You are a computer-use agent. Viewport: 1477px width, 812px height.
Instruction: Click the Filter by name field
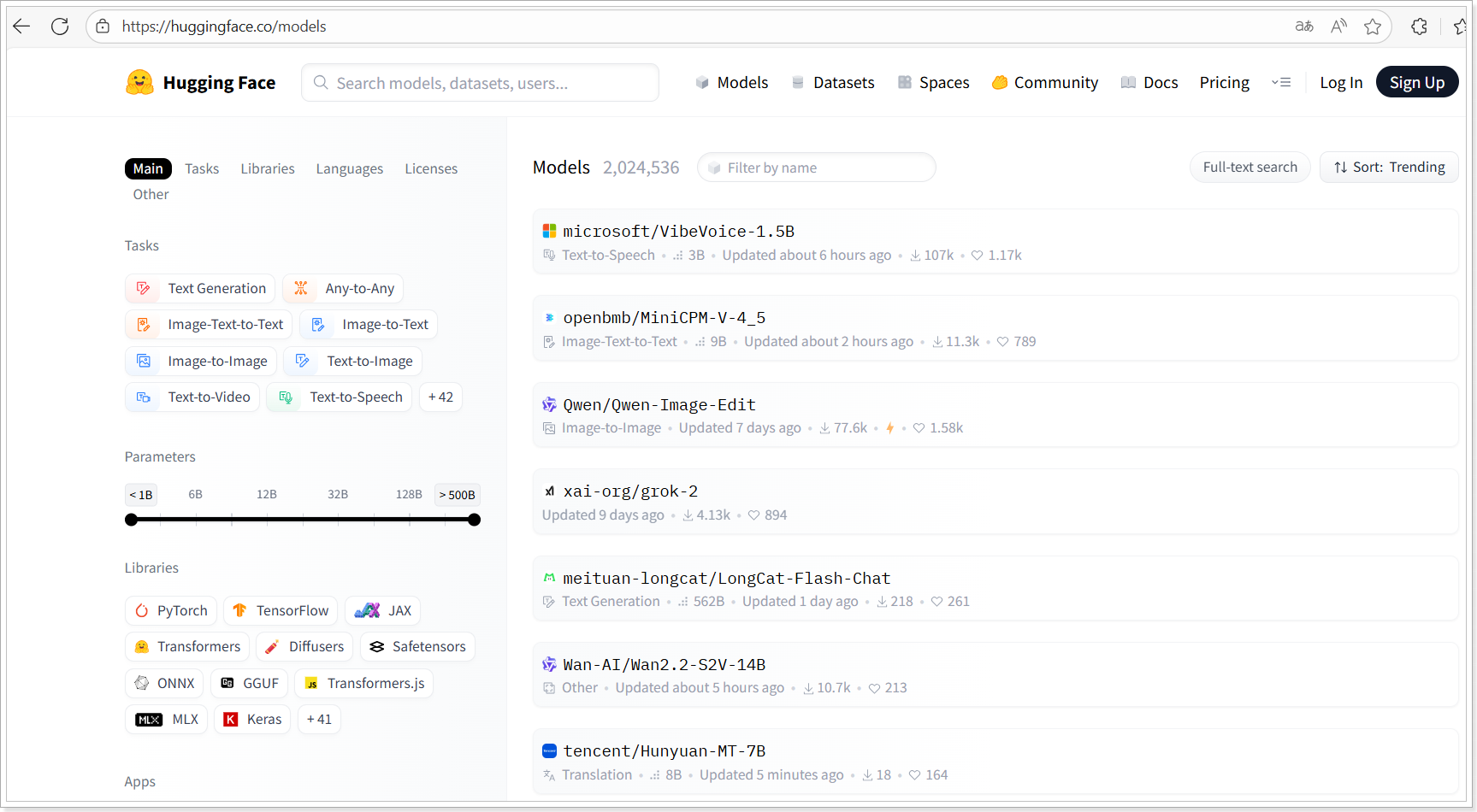click(817, 168)
